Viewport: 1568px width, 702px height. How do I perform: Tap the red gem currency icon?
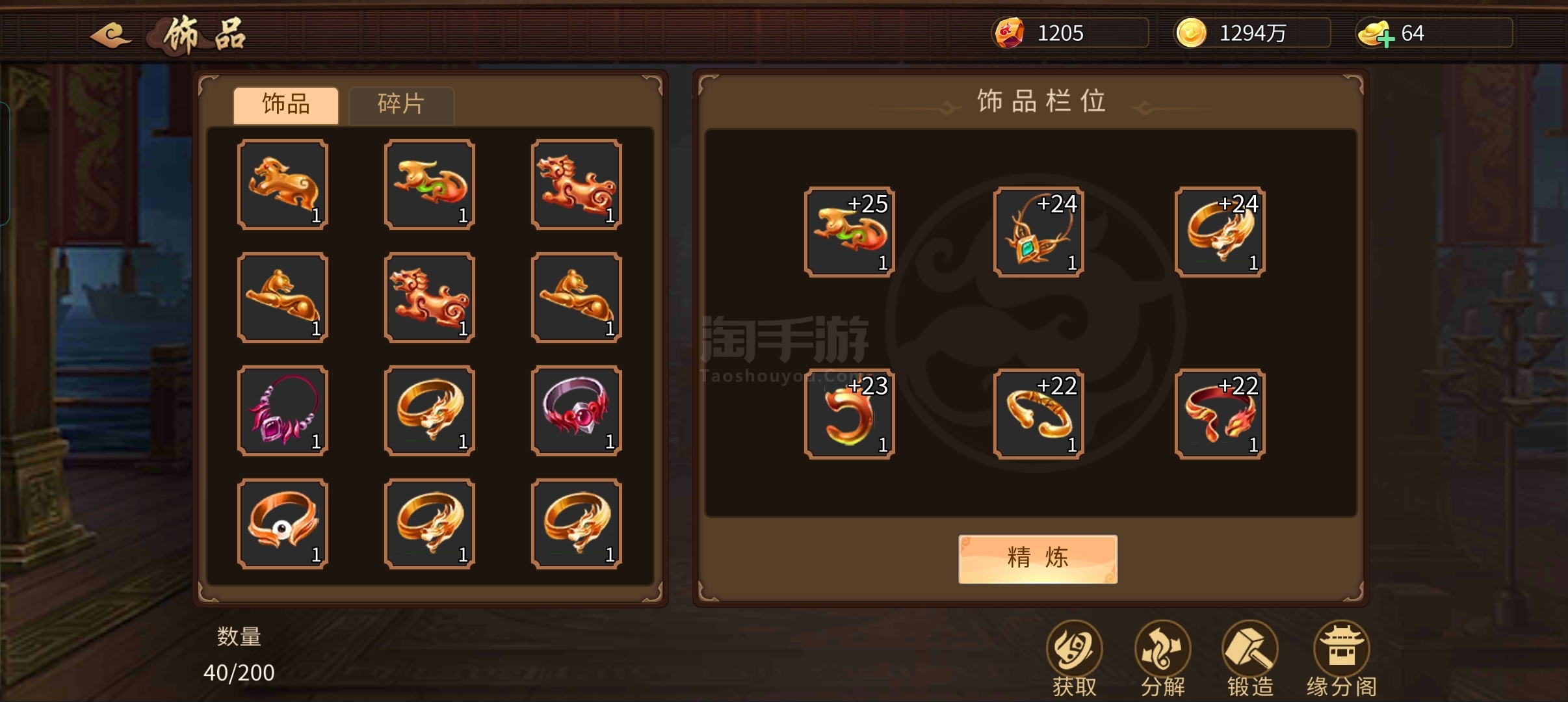coord(1009,32)
